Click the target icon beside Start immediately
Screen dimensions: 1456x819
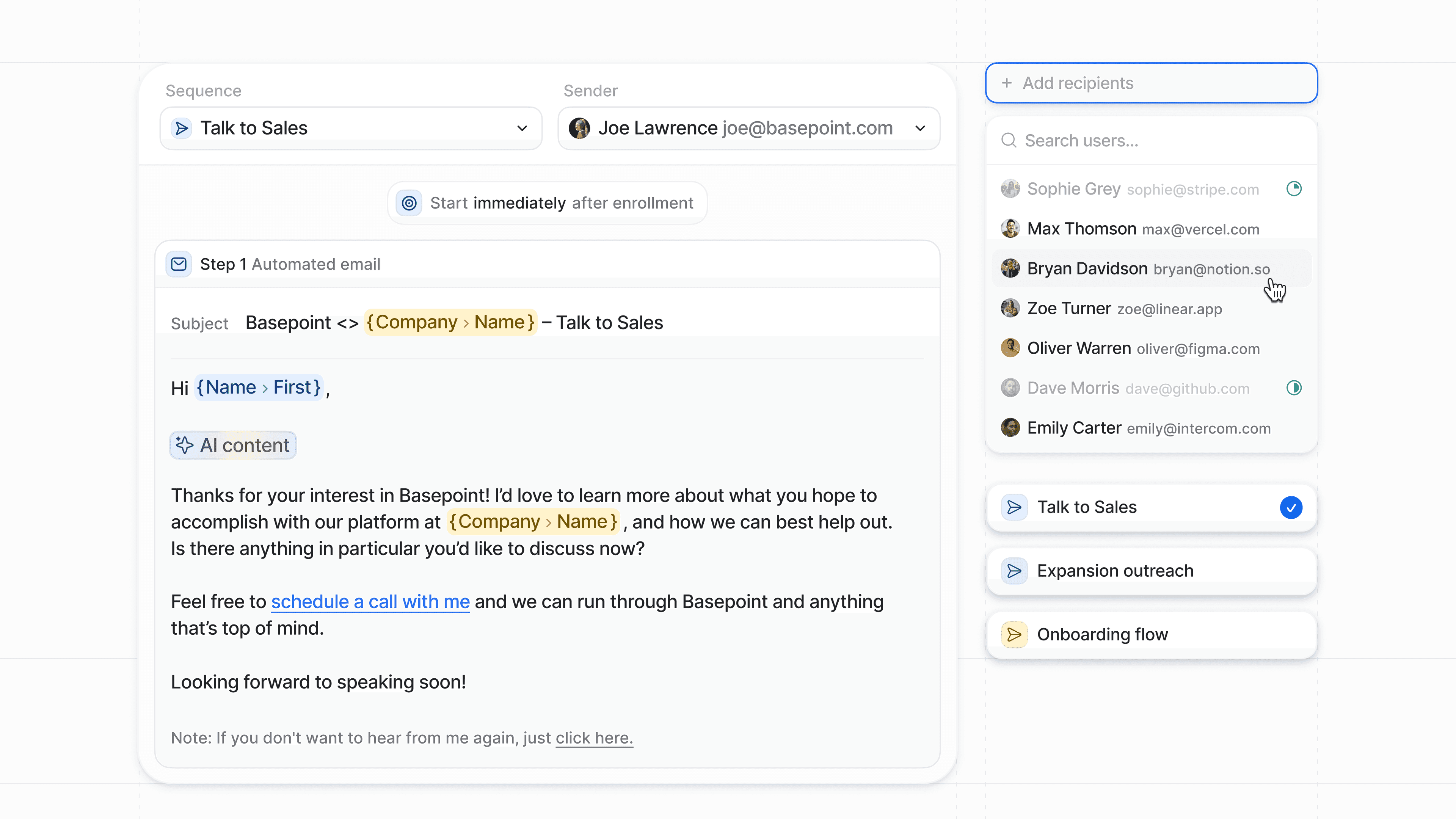[409, 203]
